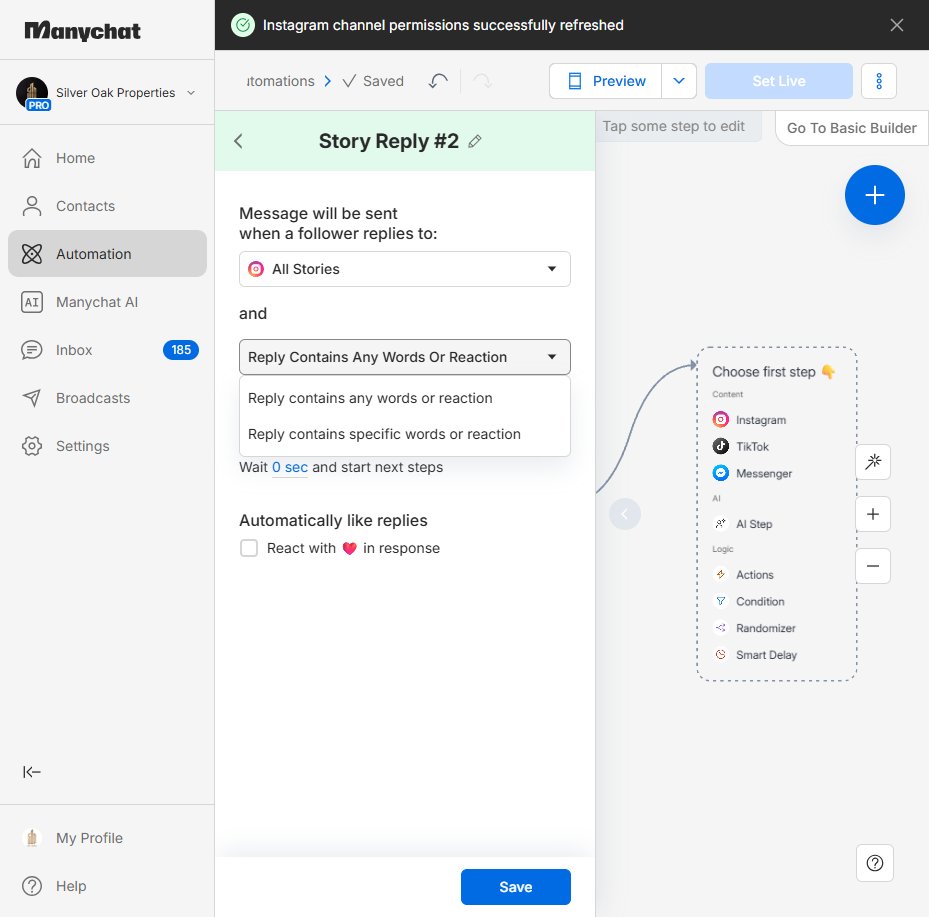Click the Inbox 185 unread badge
The width and height of the screenshot is (929, 917).
[x=181, y=350]
